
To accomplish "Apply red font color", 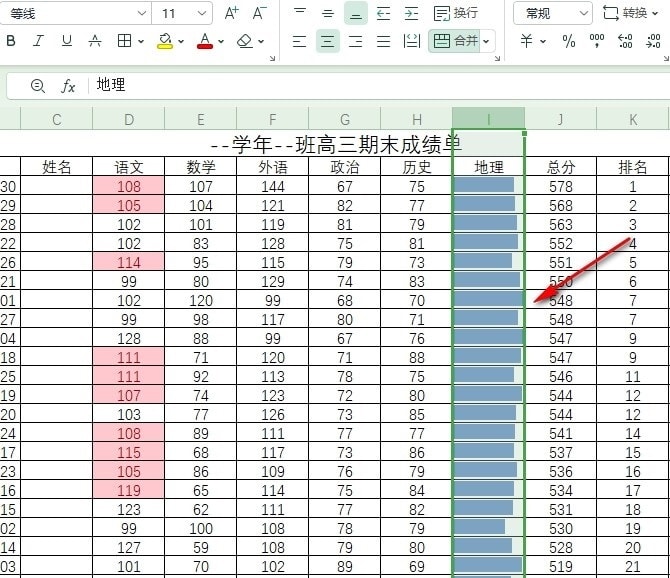I will click(x=205, y=41).
